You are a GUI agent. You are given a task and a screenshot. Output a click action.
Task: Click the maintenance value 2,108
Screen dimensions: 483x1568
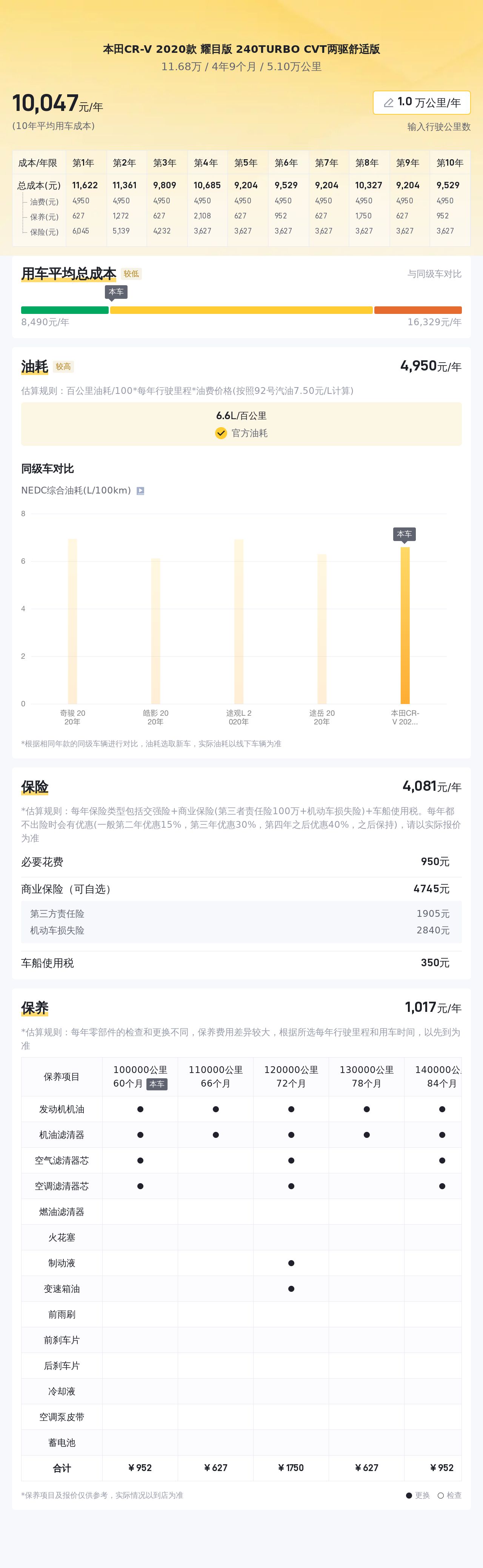202,216
